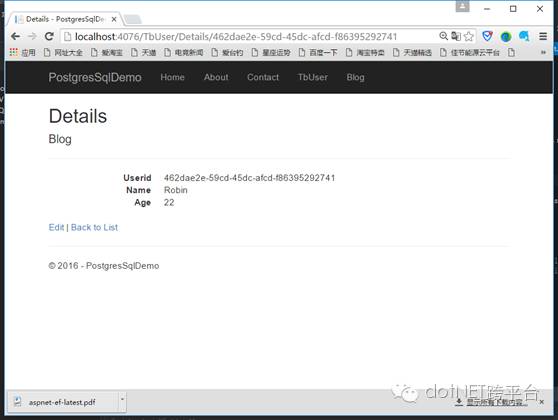Bookmark this page with the star icon
The image size is (558, 420).
click(469, 36)
